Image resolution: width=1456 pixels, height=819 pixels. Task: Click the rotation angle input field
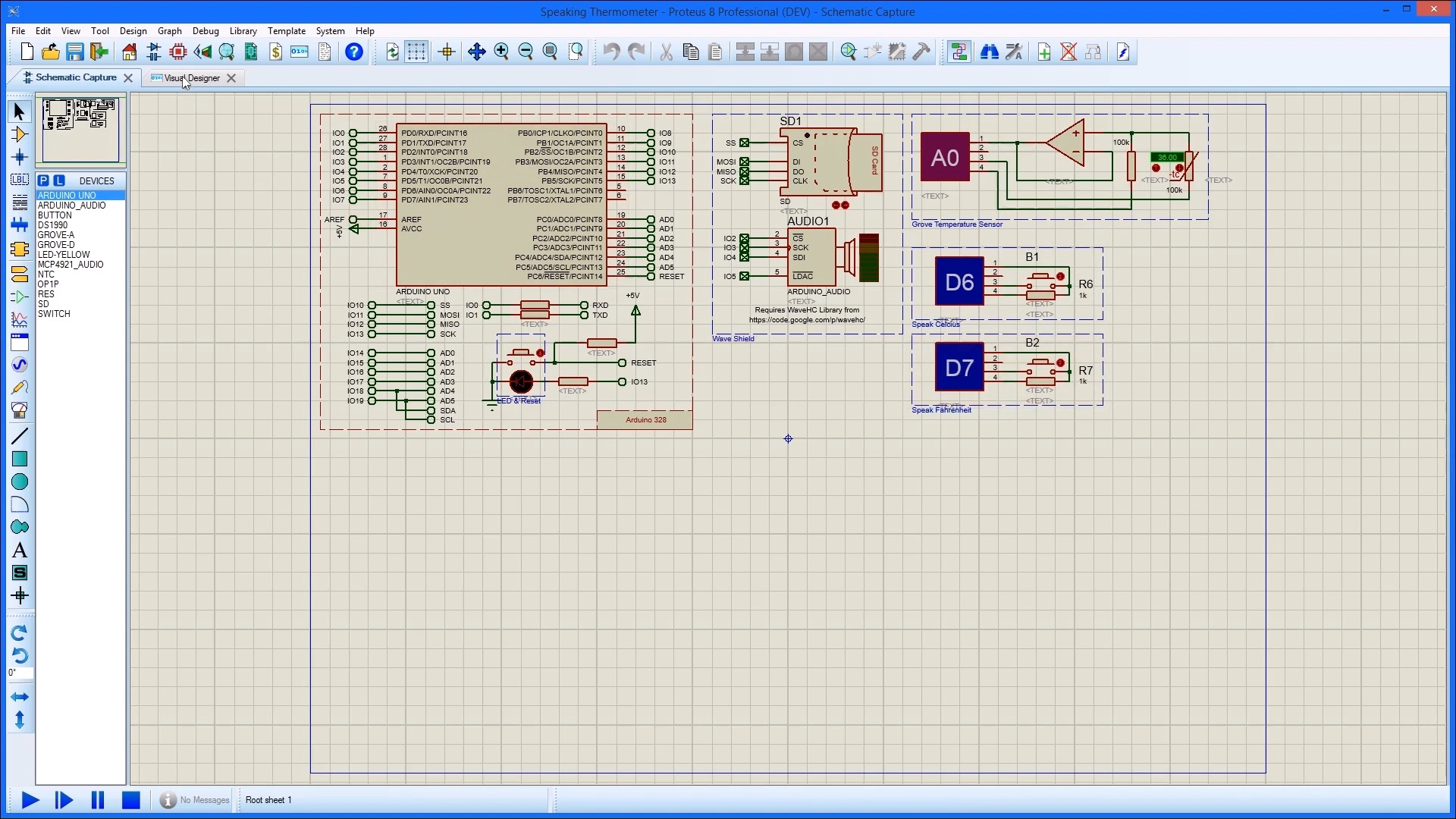pyautogui.click(x=20, y=673)
